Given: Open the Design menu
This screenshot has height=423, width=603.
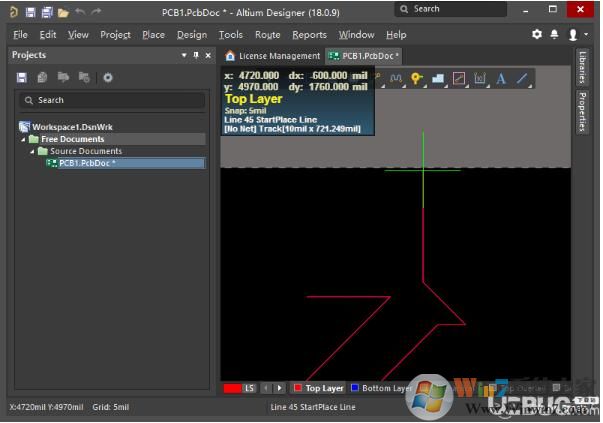Looking at the screenshot, I should click(192, 35).
